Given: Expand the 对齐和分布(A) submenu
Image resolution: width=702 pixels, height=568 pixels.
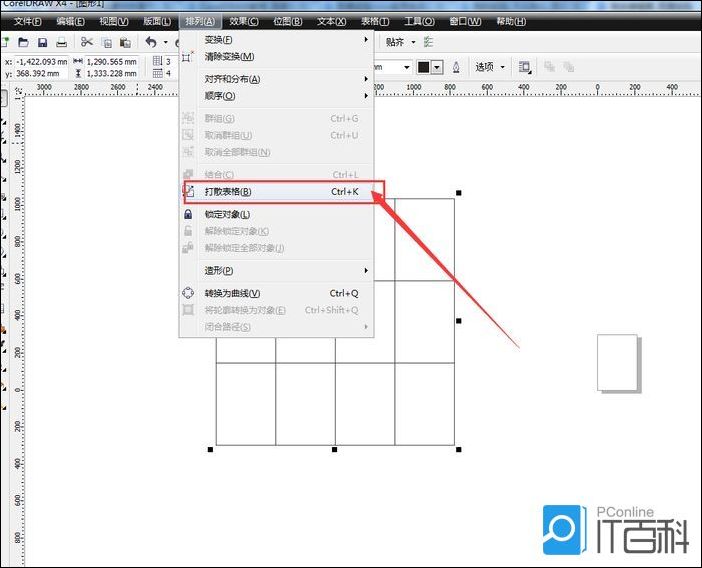Looking at the screenshot, I should tap(277, 79).
